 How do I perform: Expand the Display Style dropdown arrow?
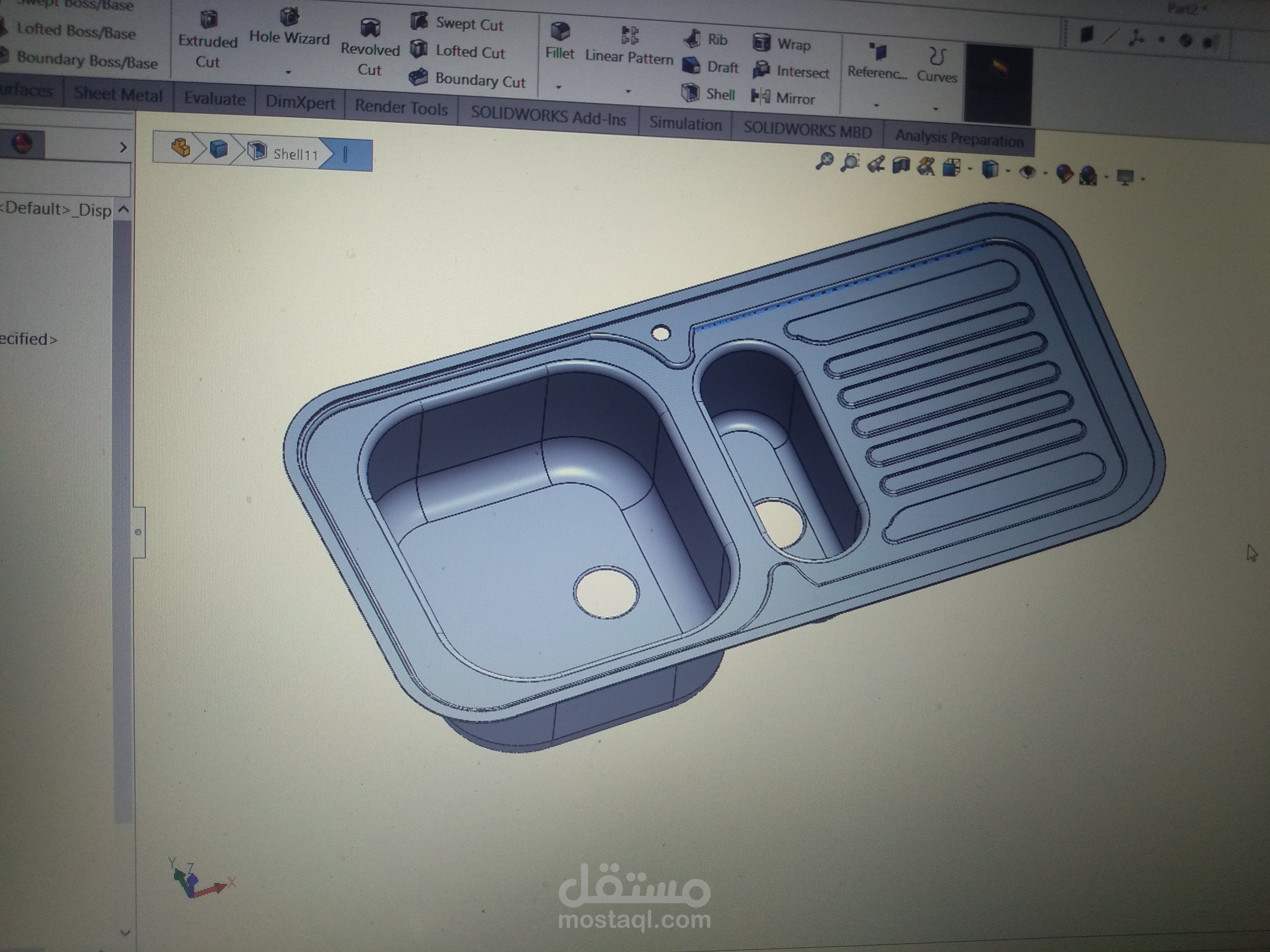click(x=1008, y=171)
